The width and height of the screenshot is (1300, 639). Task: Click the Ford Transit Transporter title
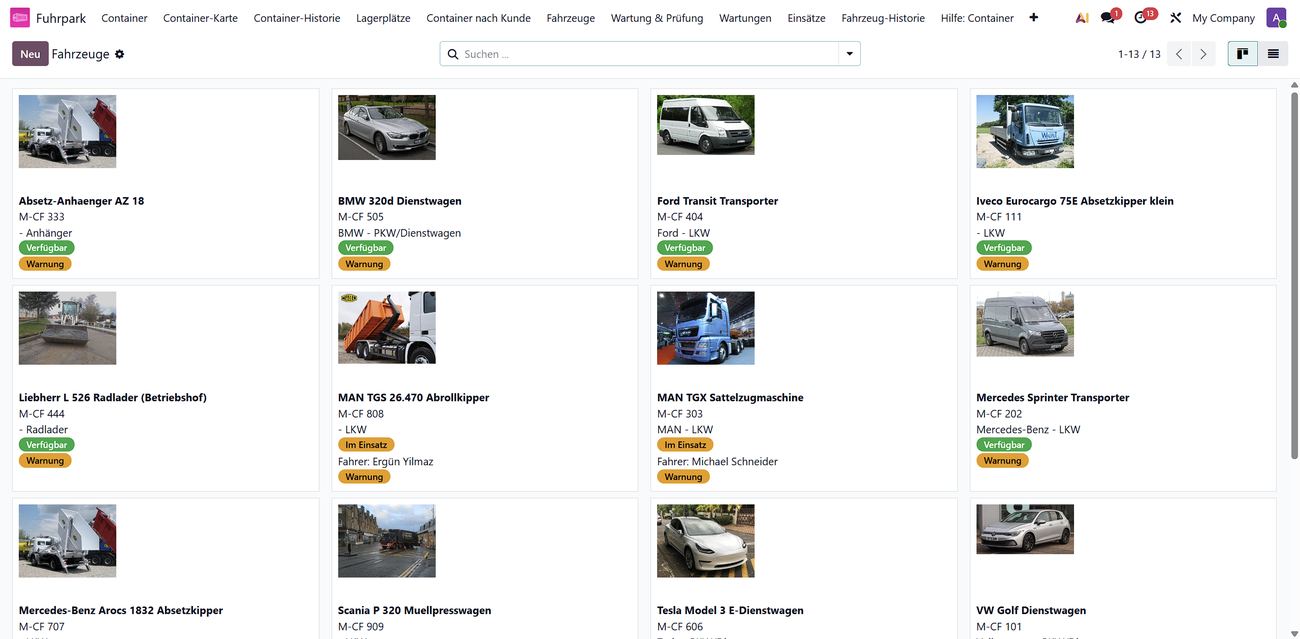(717, 201)
